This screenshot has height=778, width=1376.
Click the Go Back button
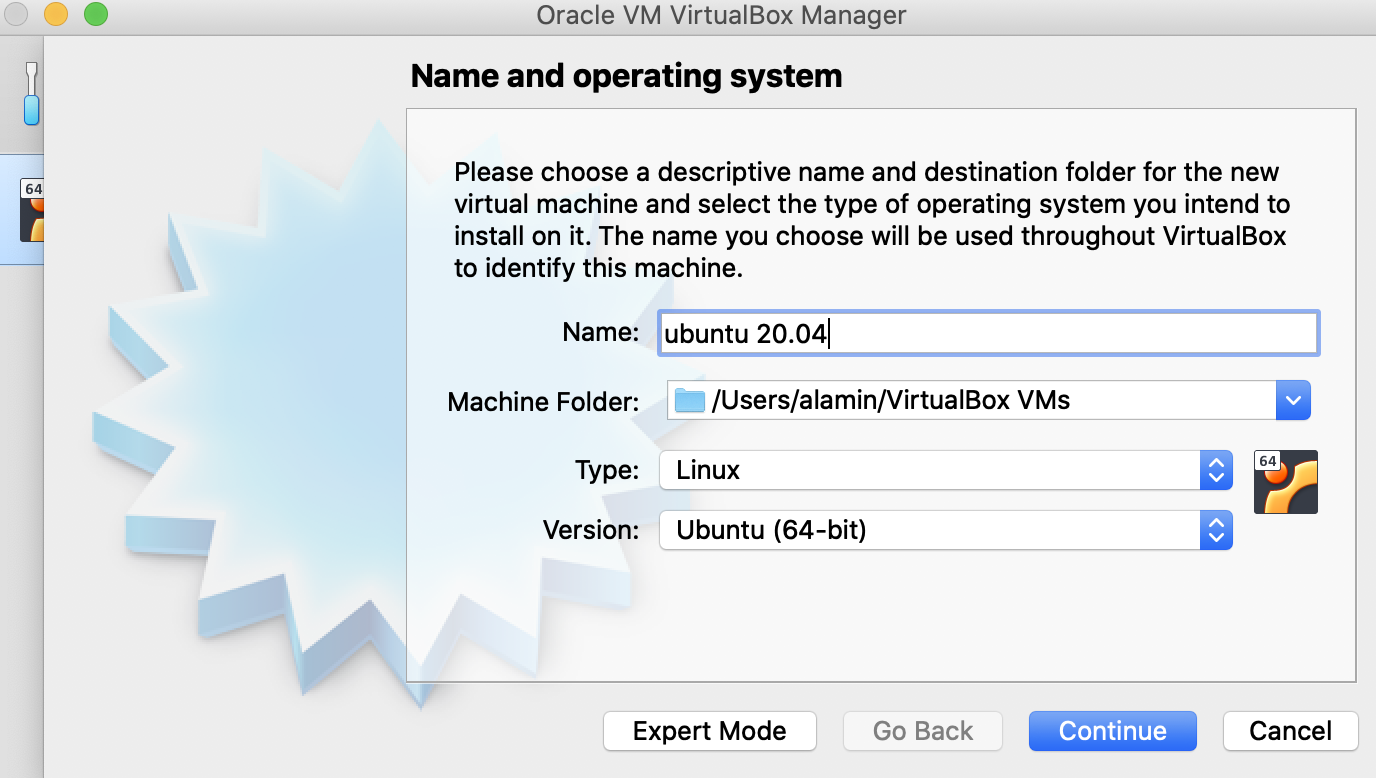coord(923,731)
